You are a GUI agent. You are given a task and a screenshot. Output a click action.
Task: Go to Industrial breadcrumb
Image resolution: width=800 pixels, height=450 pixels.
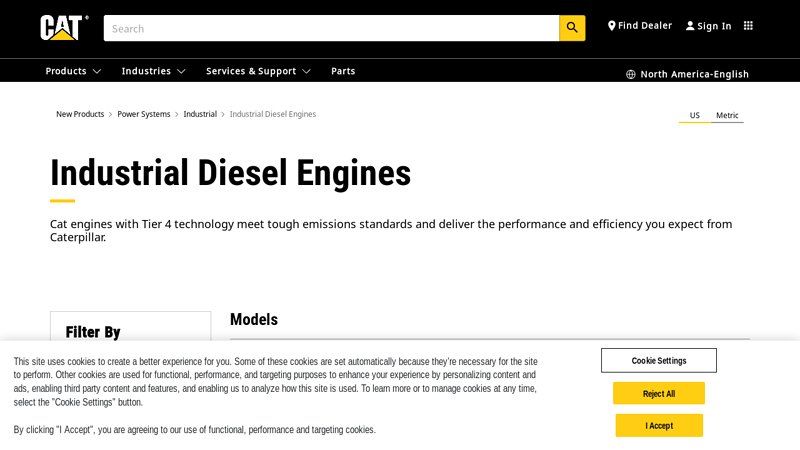(200, 114)
